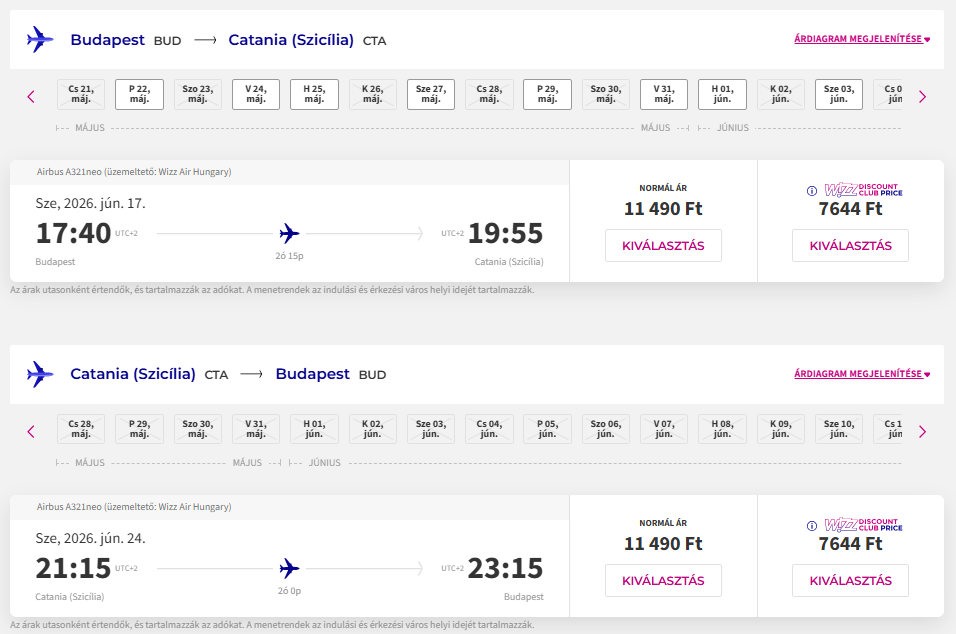The image size is (956, 634).
Task: Click the plane icon beside Catania–Budapest heading
Action: (x=40, y=375)
